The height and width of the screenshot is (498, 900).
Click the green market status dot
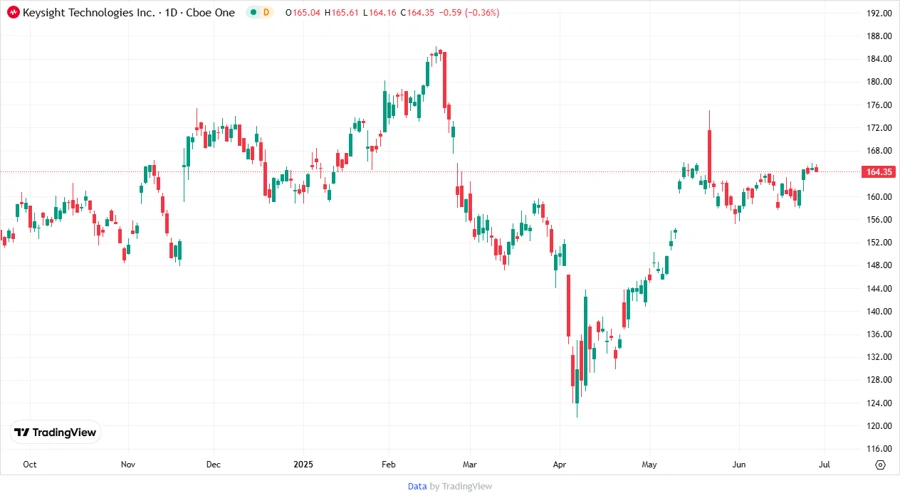click(x=253, y=12)
